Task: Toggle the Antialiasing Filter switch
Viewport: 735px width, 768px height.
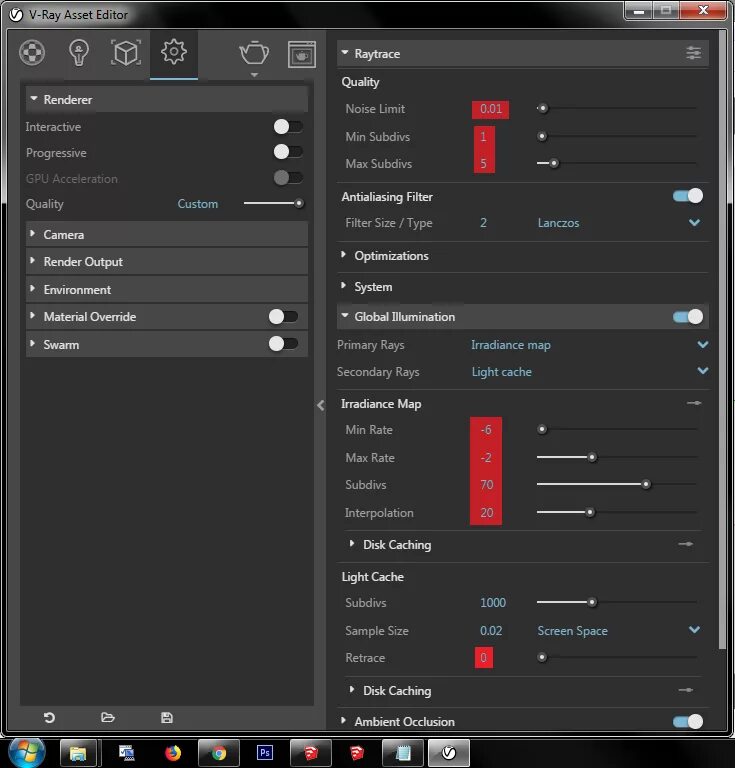Action: tap(688, 196)
